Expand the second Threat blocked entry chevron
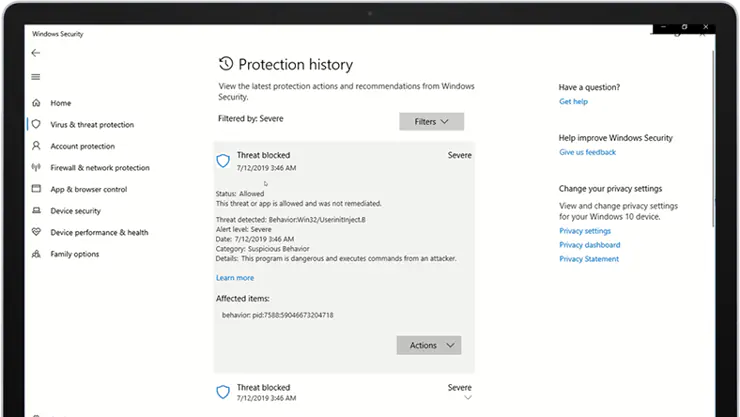The height and width of the screenshot is (417, 740). [468, 398]
